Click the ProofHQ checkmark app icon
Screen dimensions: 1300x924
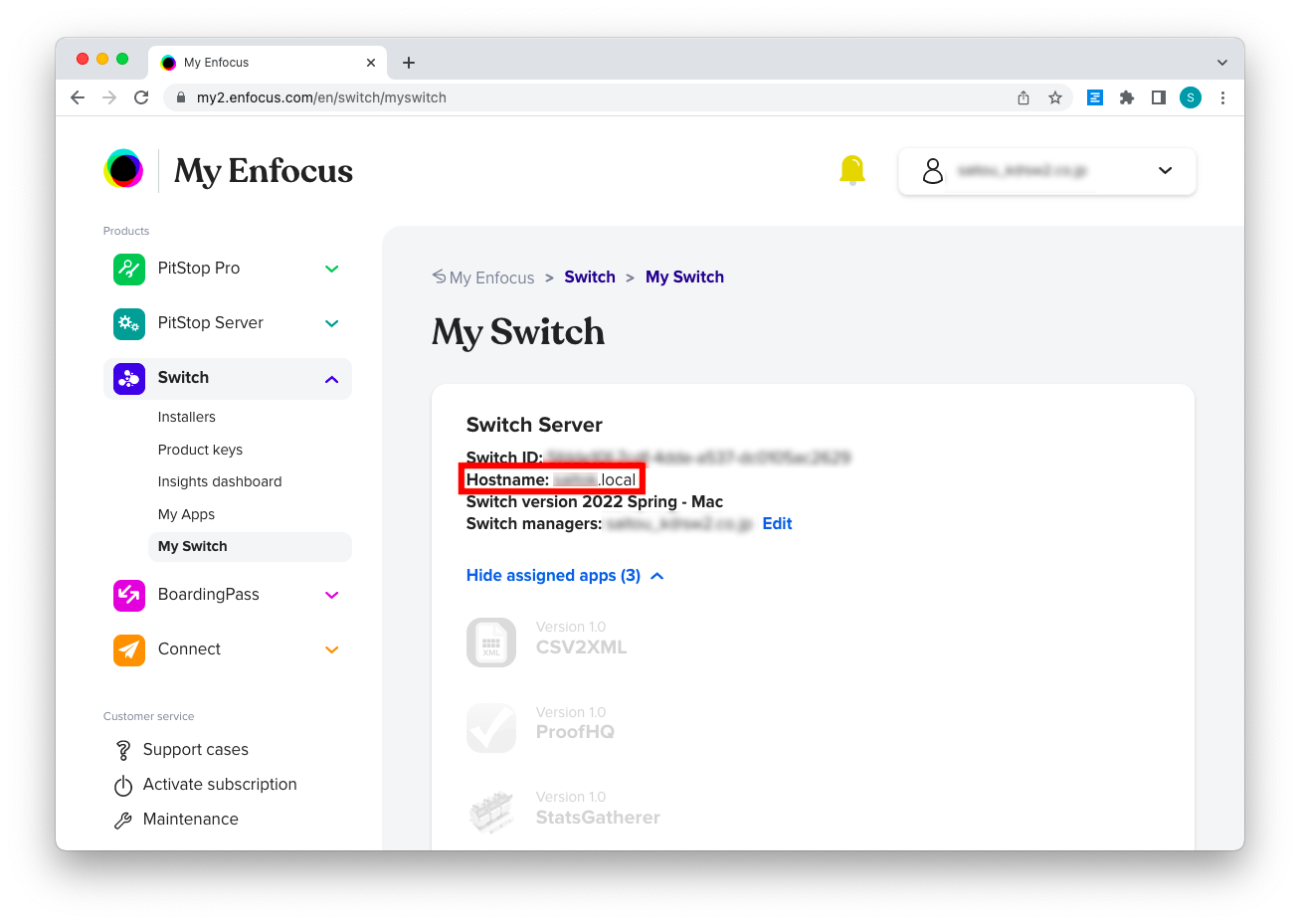(491, 727)
